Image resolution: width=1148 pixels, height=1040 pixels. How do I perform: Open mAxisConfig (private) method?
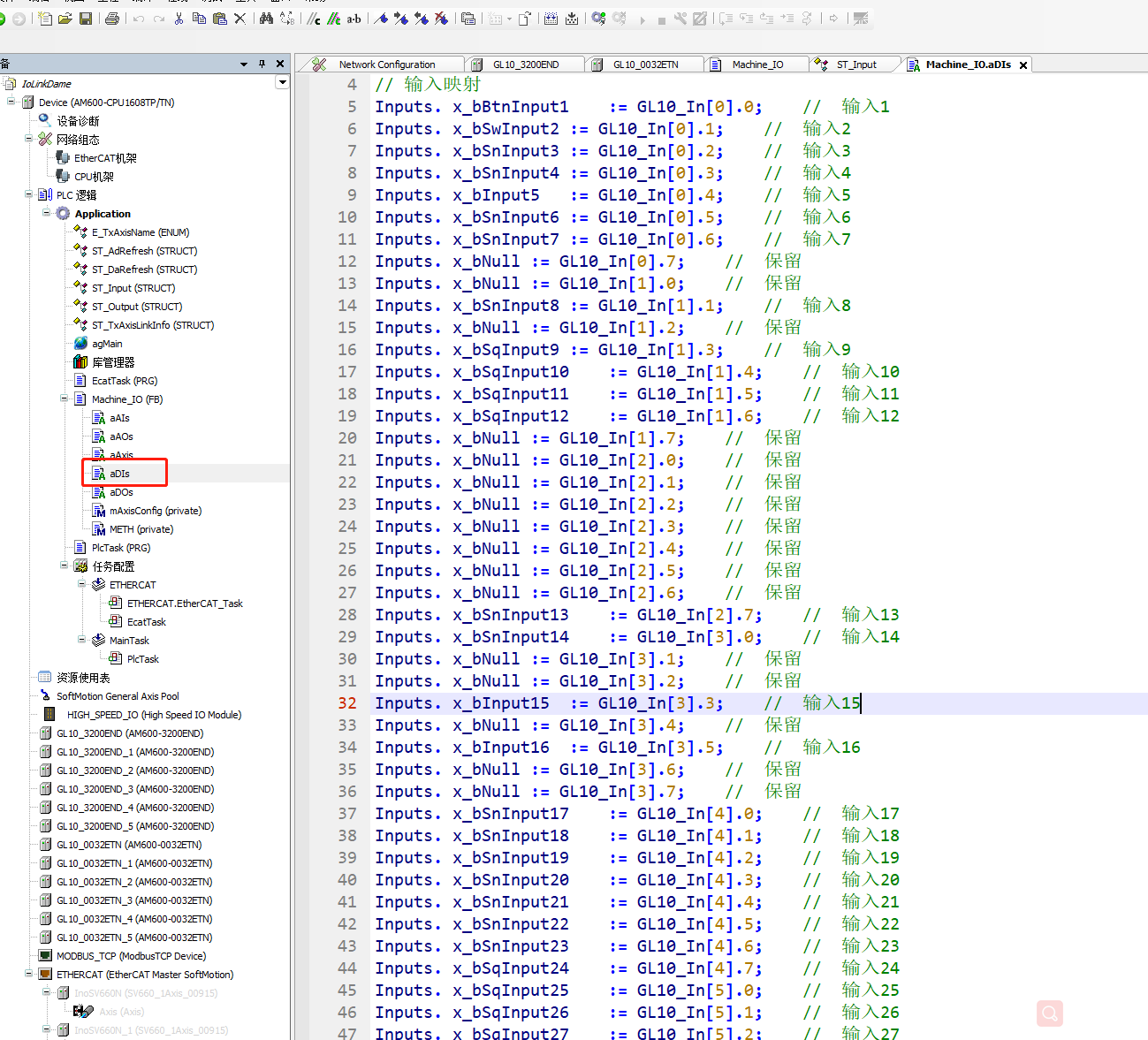click(x=155, y=511)
